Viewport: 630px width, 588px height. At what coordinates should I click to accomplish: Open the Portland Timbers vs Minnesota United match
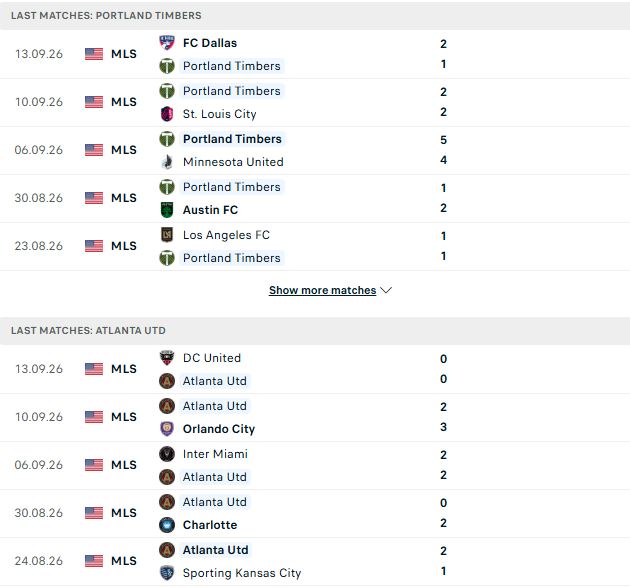click(x=315, y=150)
